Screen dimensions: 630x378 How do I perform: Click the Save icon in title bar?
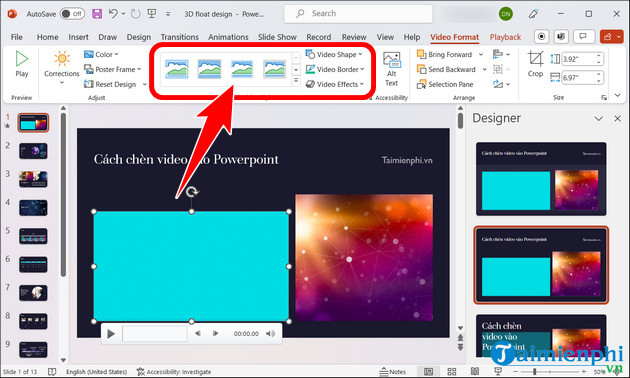pos(97,14)
